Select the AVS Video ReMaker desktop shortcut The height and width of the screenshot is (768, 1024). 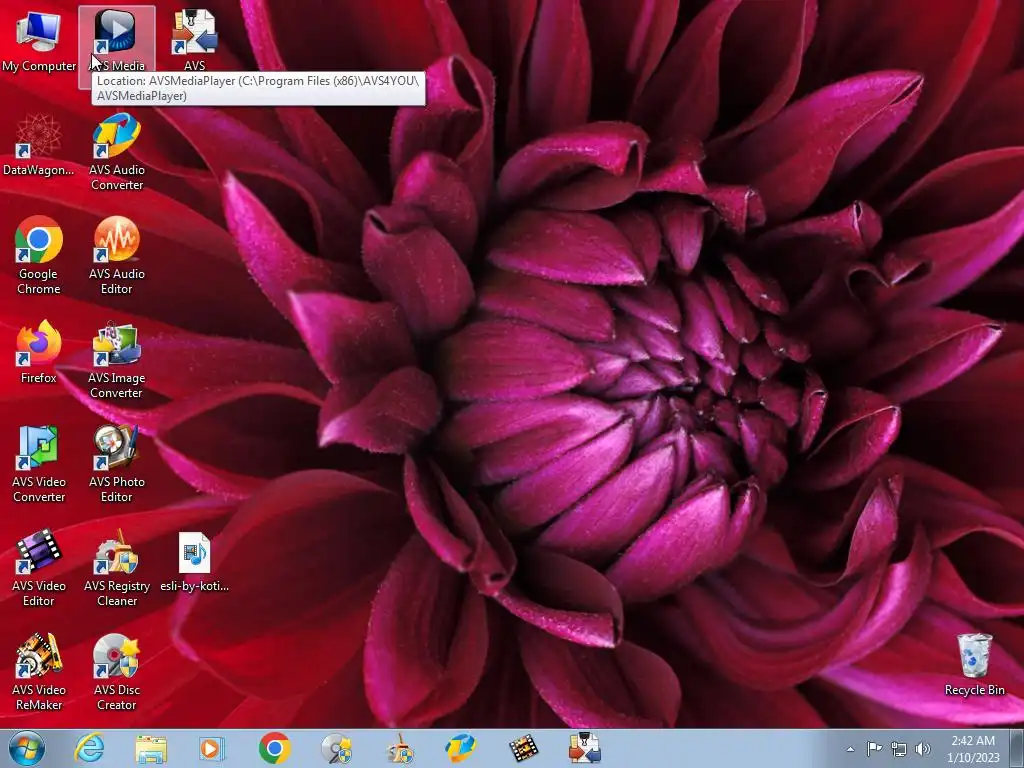(39, 672)
